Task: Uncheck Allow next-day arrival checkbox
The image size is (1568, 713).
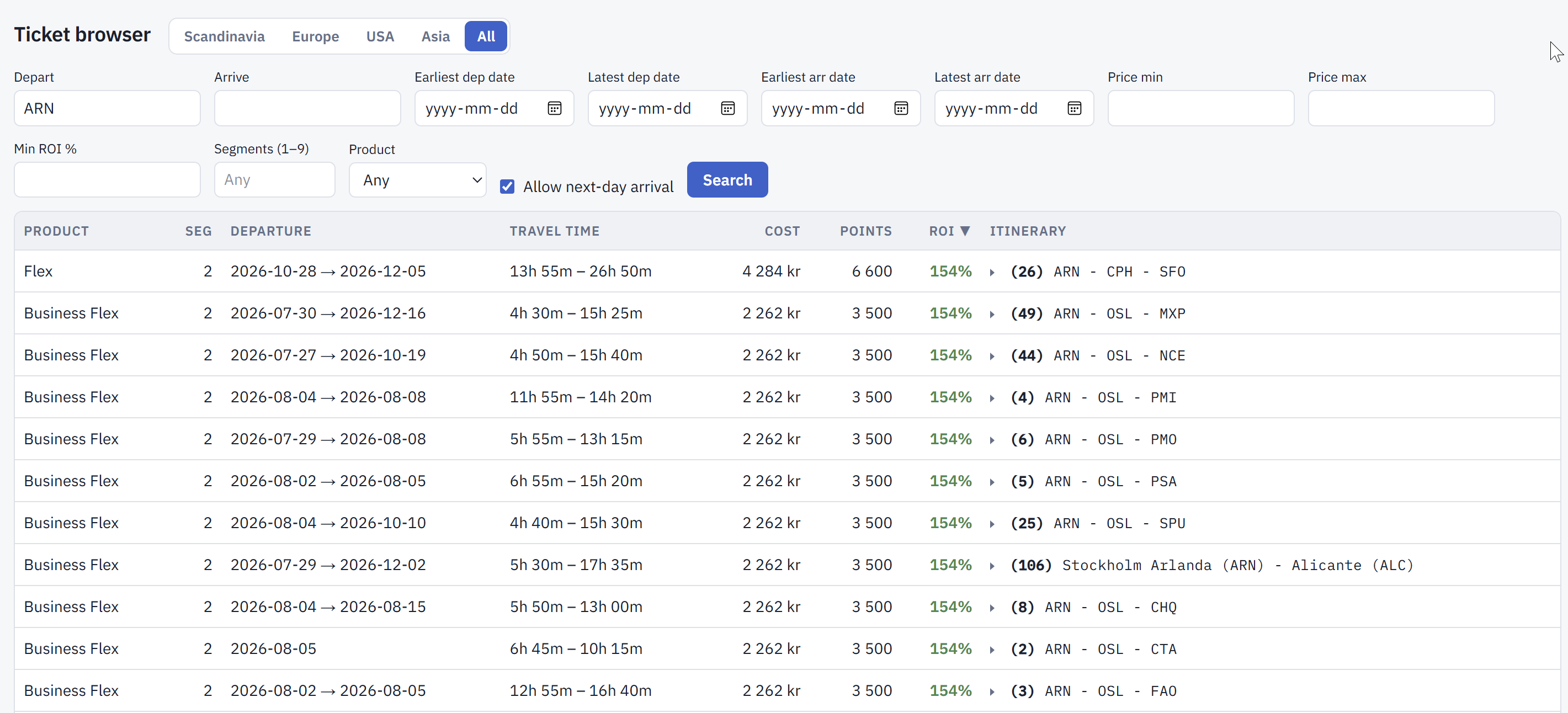Action: [x=507, y=187]
